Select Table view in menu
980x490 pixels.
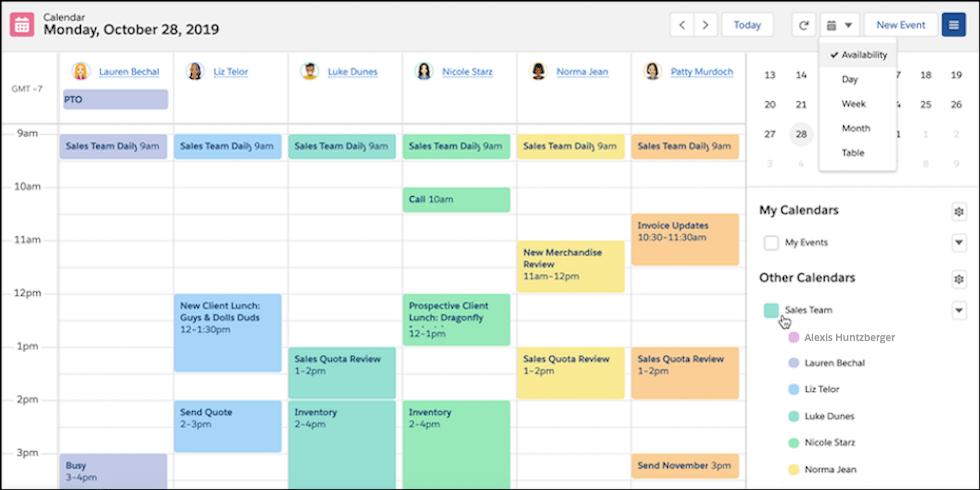tap(858, 152)
